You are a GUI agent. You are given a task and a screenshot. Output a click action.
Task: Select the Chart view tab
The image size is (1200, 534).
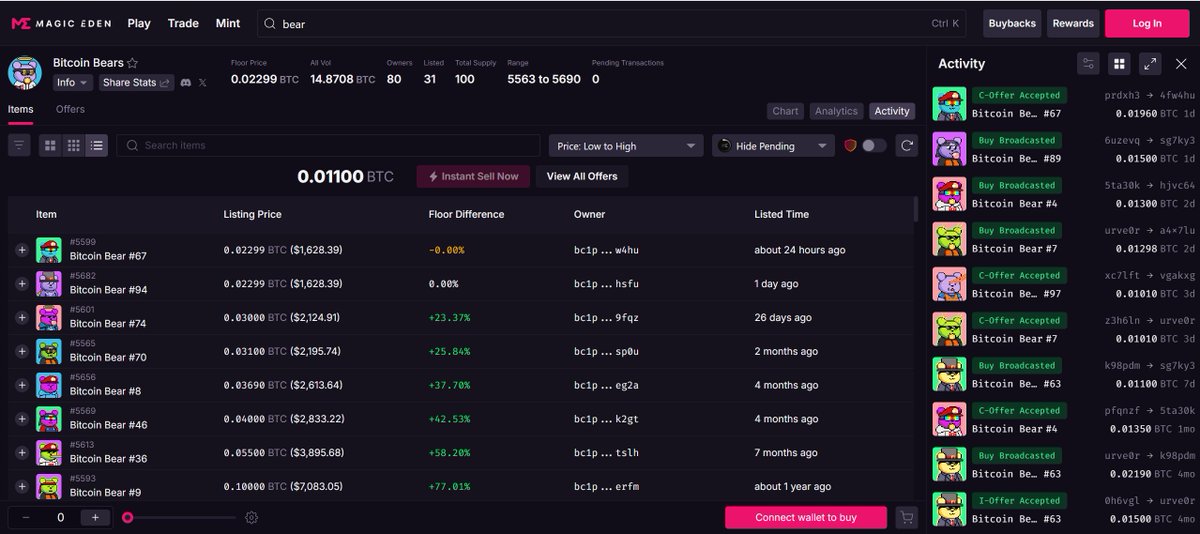[785, 111]
